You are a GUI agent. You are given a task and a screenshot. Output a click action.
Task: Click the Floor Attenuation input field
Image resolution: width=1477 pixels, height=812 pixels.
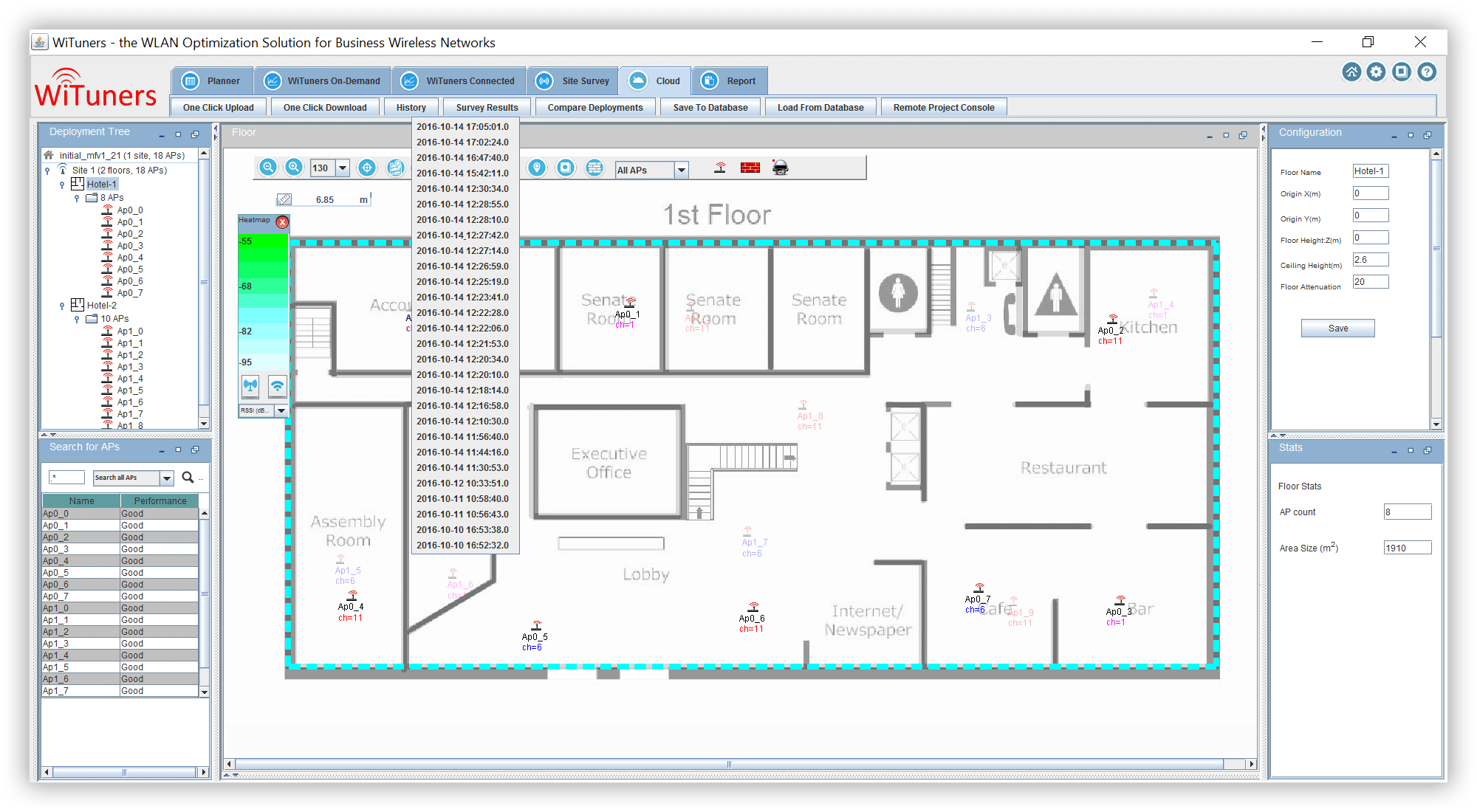1370,282
